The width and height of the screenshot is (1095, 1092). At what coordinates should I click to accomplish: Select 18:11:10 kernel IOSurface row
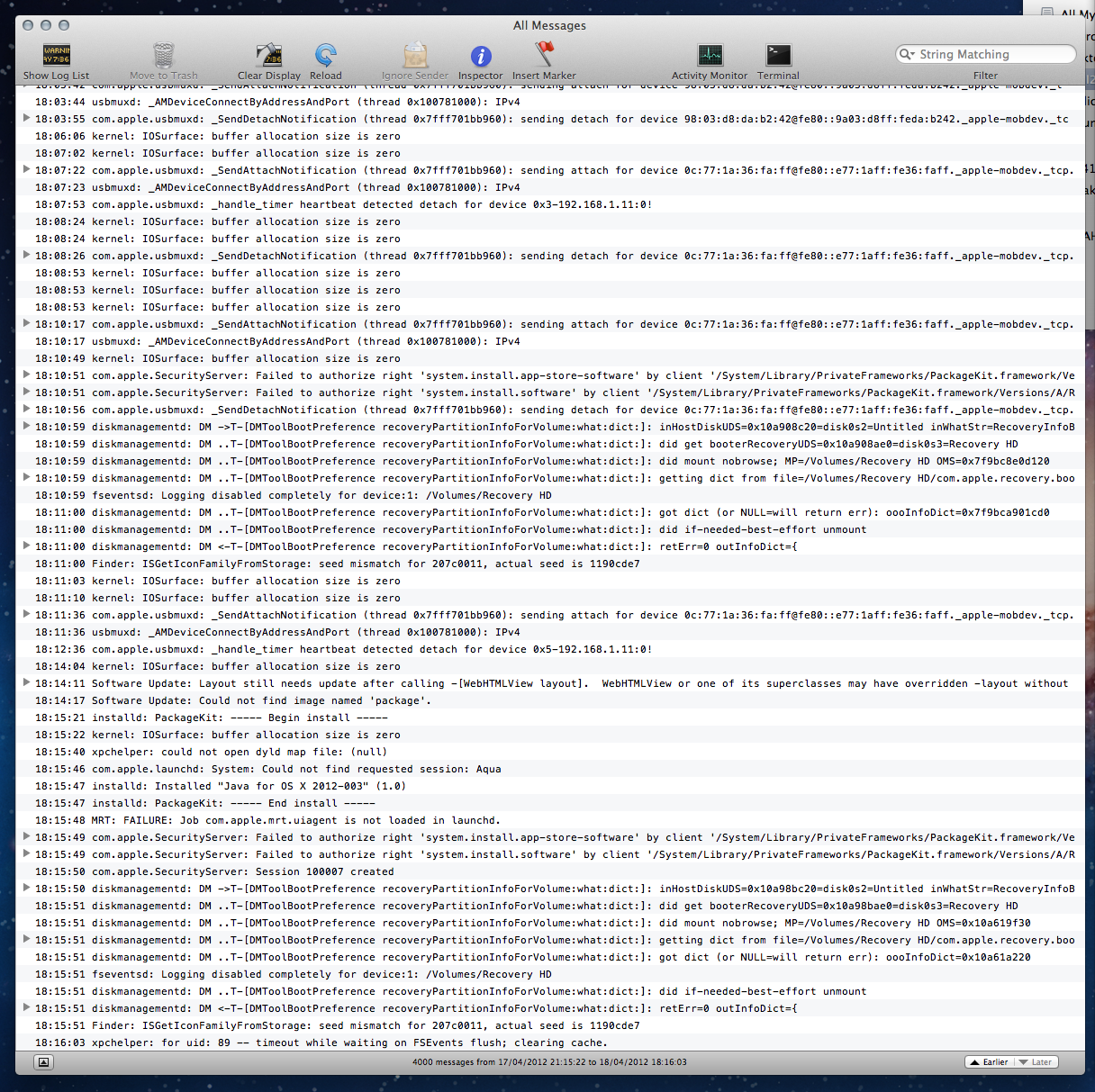point(550,598)
